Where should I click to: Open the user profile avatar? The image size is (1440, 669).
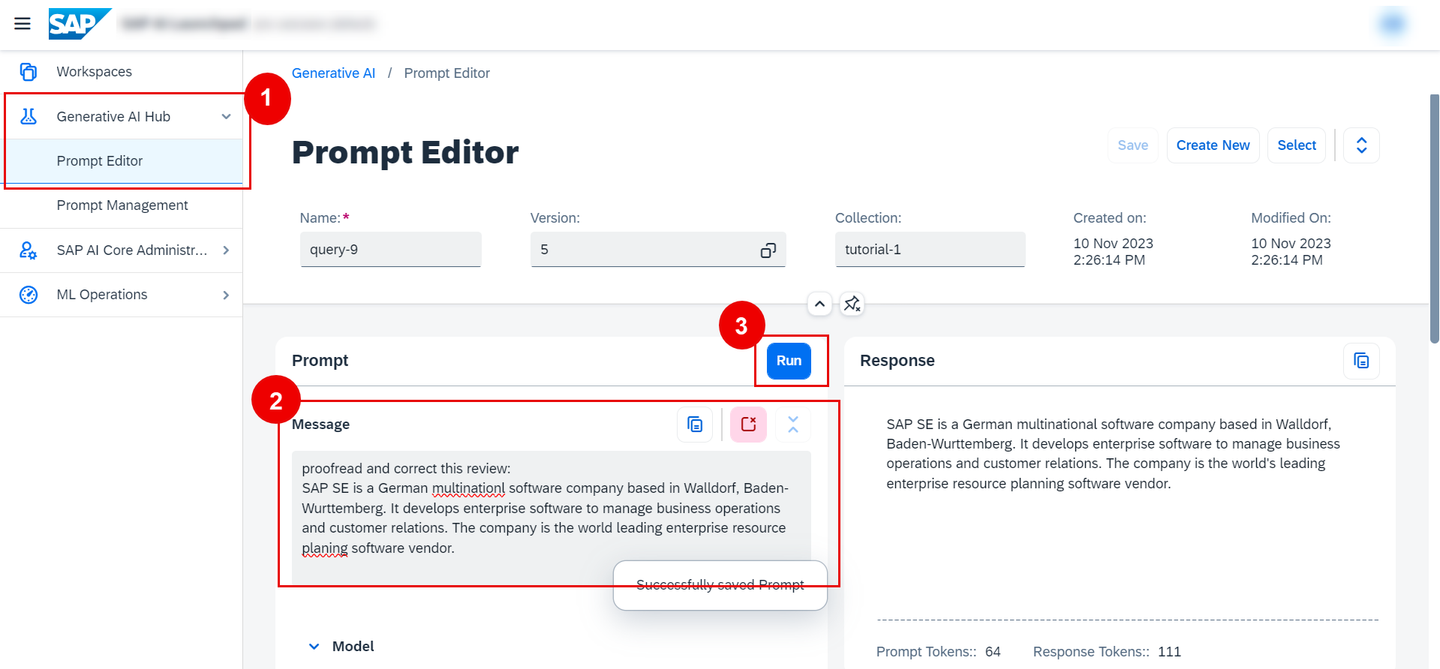(x=1391, y=24)
